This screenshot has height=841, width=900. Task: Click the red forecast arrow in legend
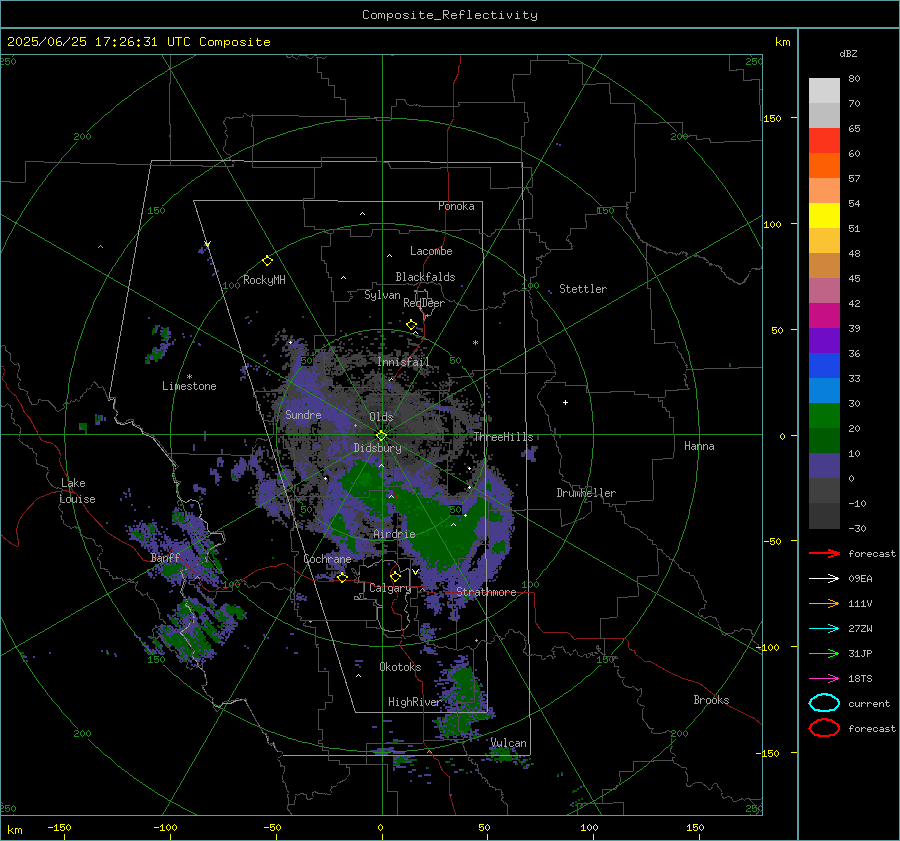pos(824,553)
